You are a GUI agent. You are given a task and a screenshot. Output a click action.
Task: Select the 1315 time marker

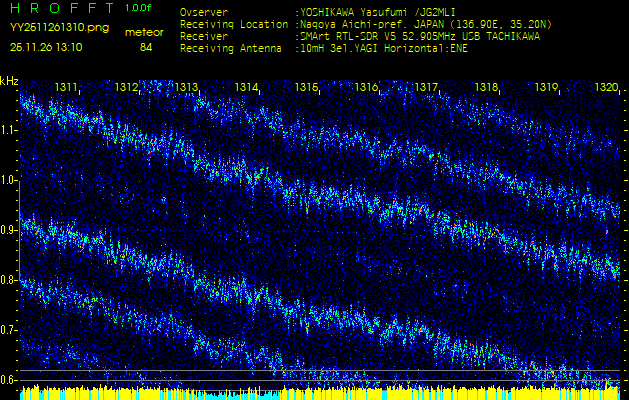point(306,88)
